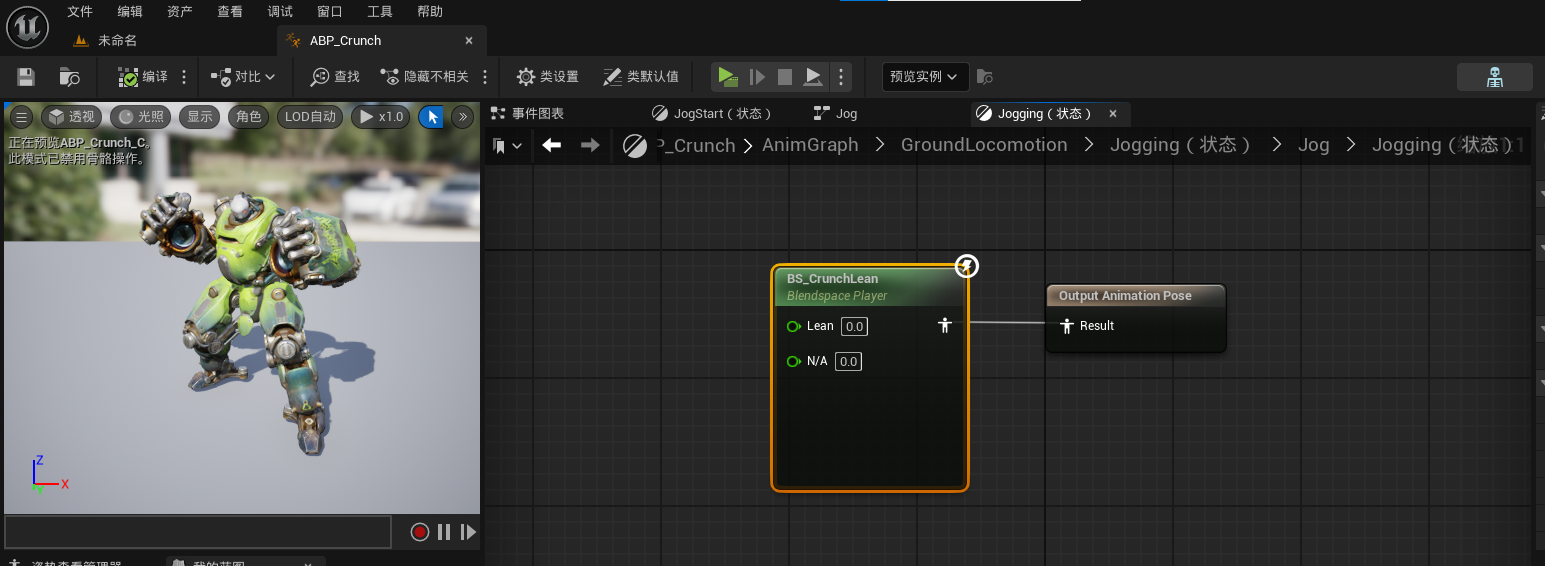Open the 编辑 menu
The height and width of the screenshot is (566, 1545).
tap(130, 12)
